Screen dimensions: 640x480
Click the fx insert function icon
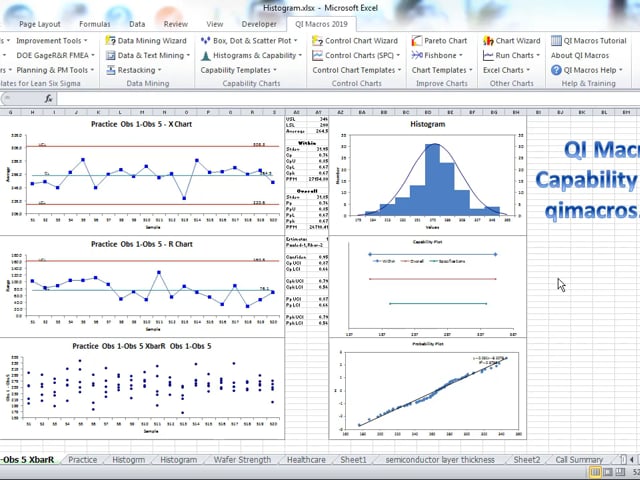click(x=49, y=98)
